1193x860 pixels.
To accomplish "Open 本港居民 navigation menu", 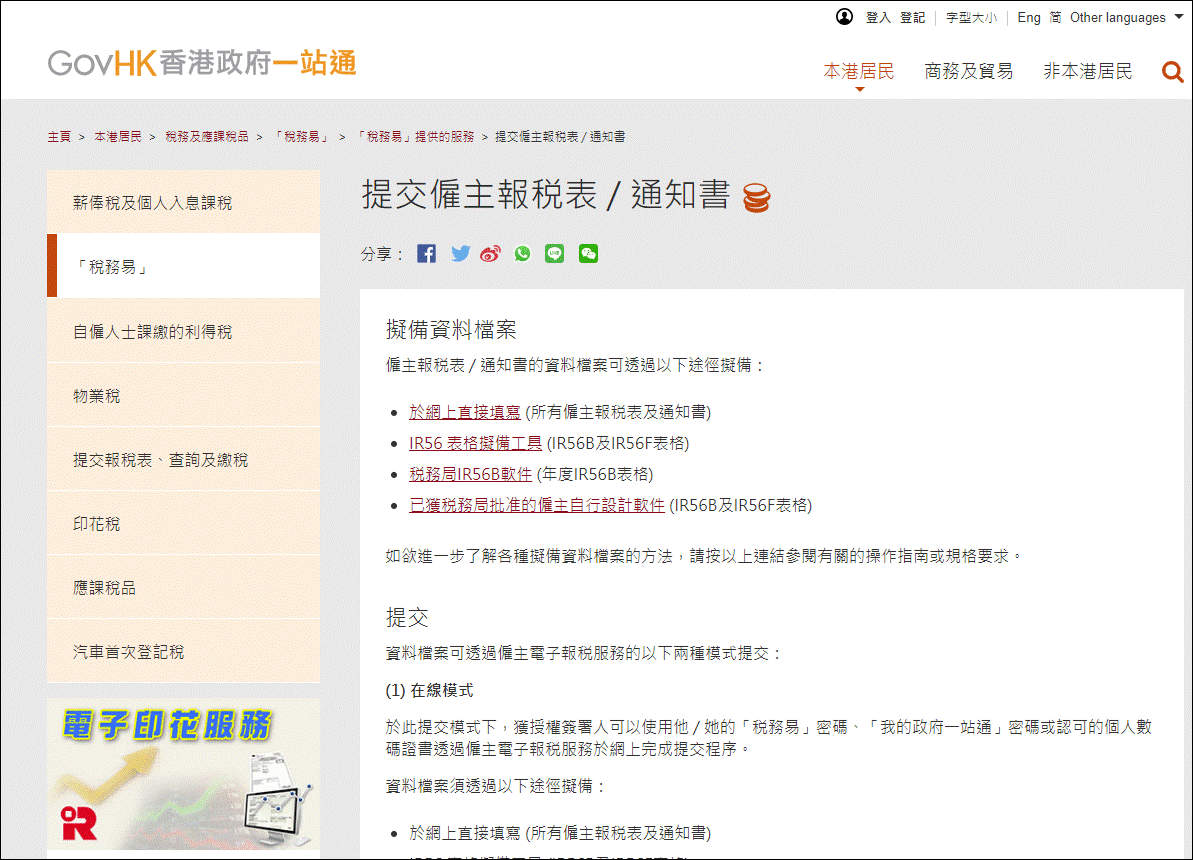I will point(858,71).
